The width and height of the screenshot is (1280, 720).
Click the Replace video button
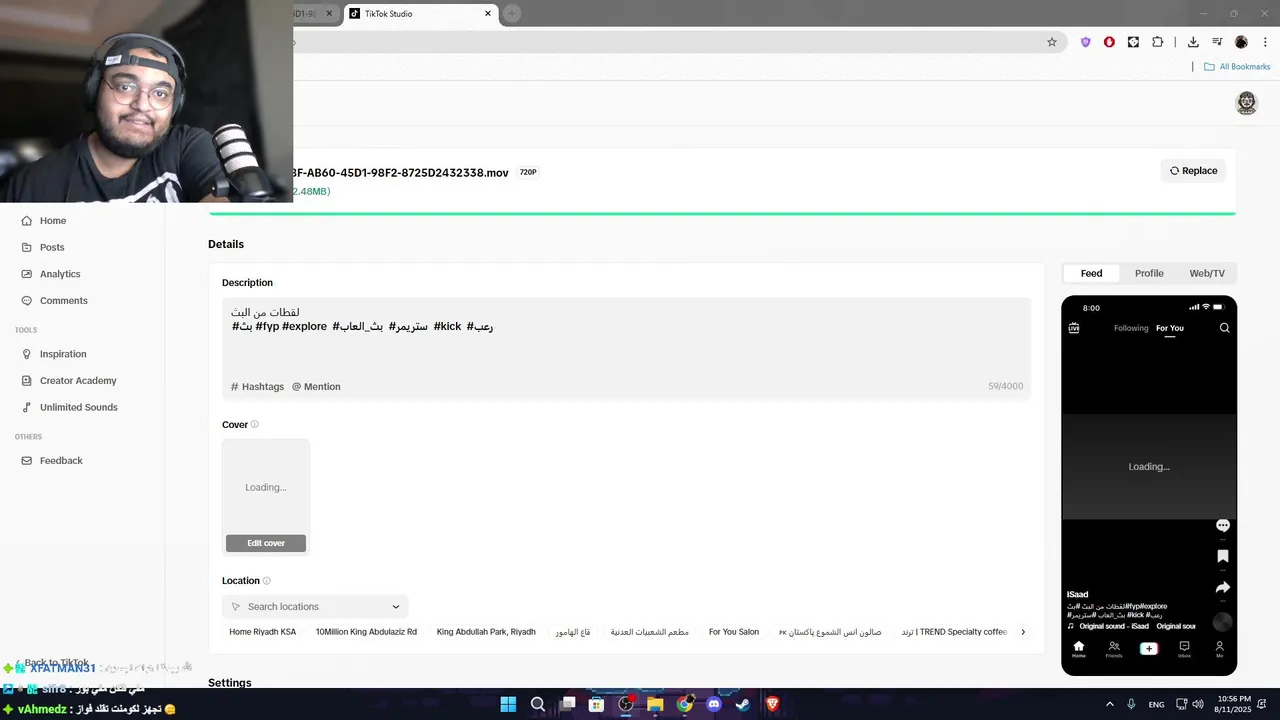(x=1193, y=171)
